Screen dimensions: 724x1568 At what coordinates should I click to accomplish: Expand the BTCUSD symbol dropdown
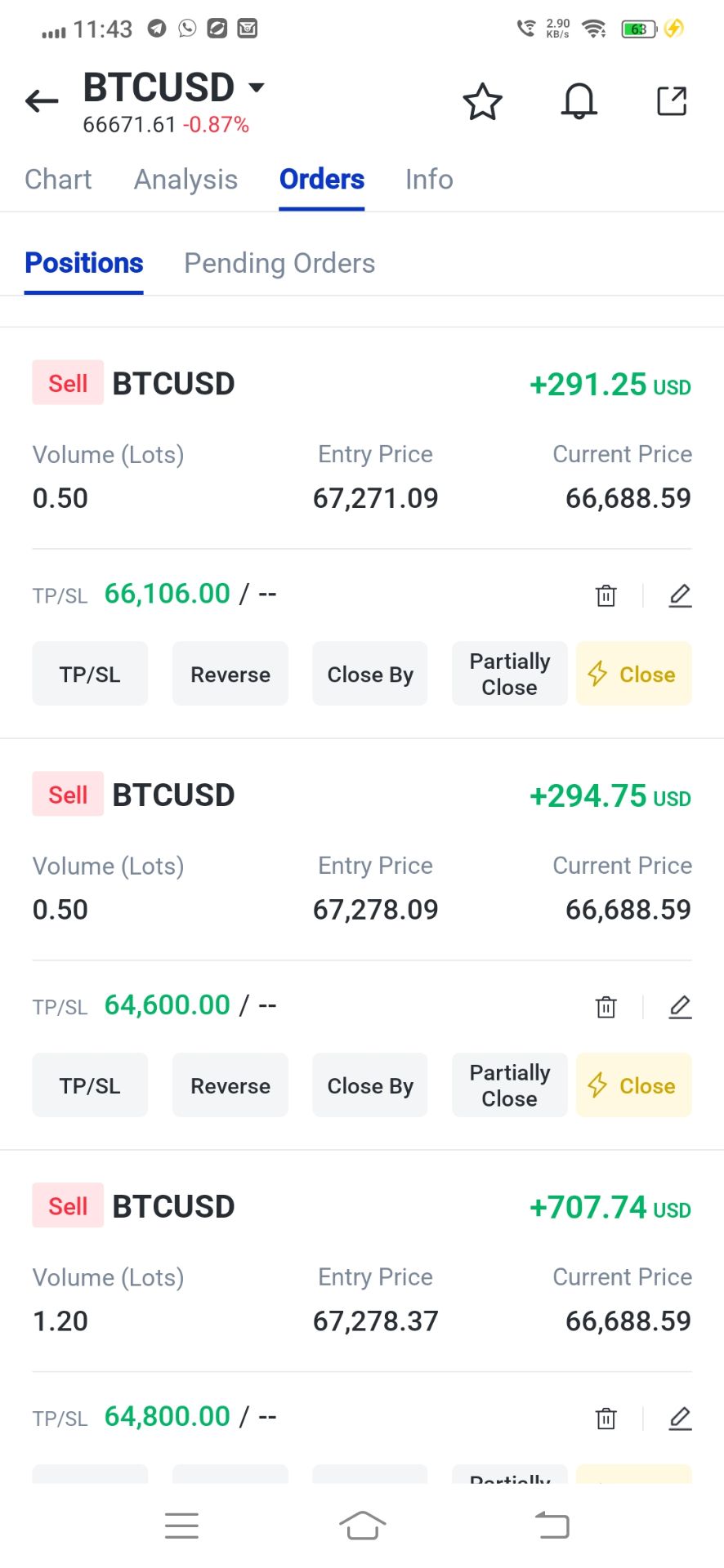tap(257, 87)
